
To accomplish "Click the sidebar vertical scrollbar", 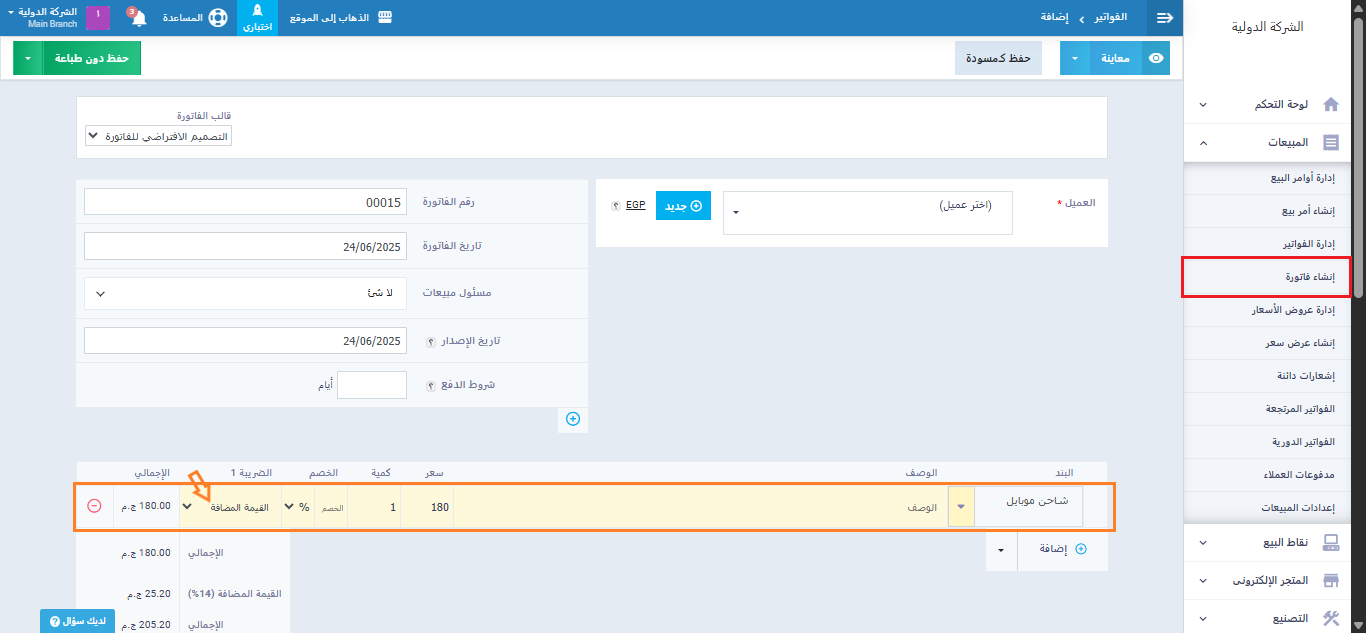I will click(x=1358, y=158).
